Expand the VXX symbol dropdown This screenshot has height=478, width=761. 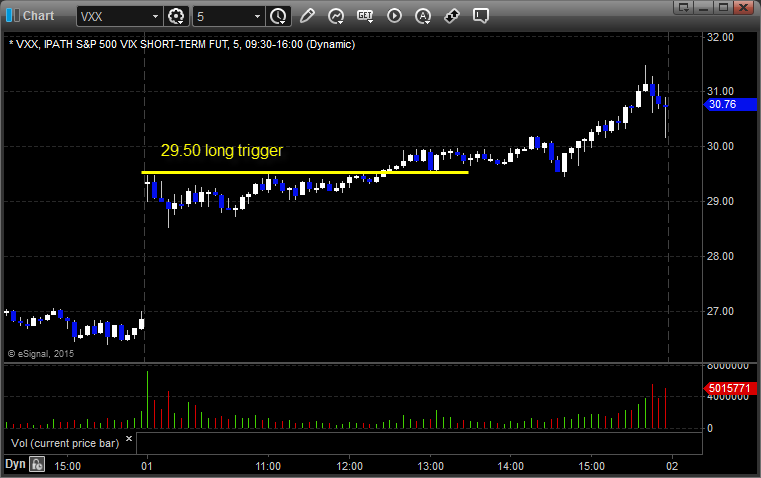(x=155, y=16)
